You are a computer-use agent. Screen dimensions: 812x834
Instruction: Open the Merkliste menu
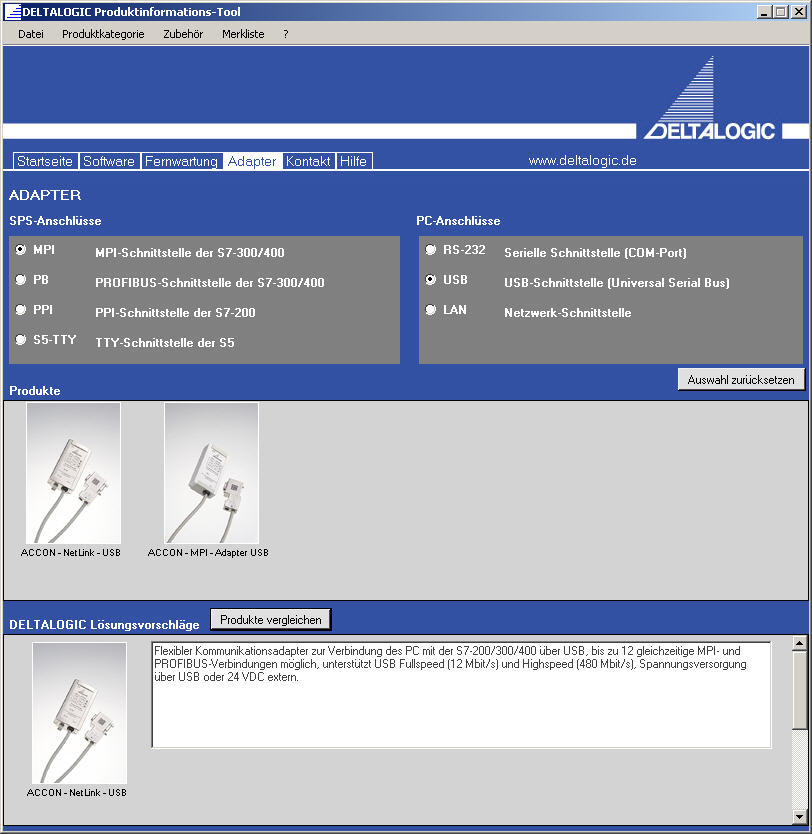tap(243, 34)
